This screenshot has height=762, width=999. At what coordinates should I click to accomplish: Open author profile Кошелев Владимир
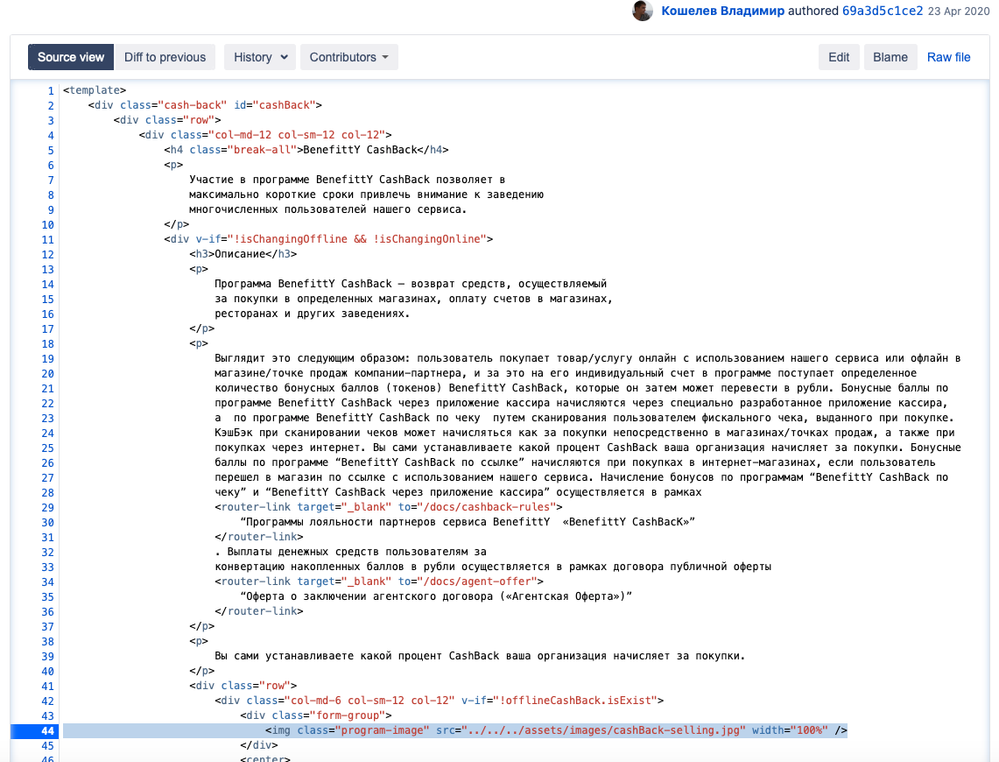coord(722,11)
